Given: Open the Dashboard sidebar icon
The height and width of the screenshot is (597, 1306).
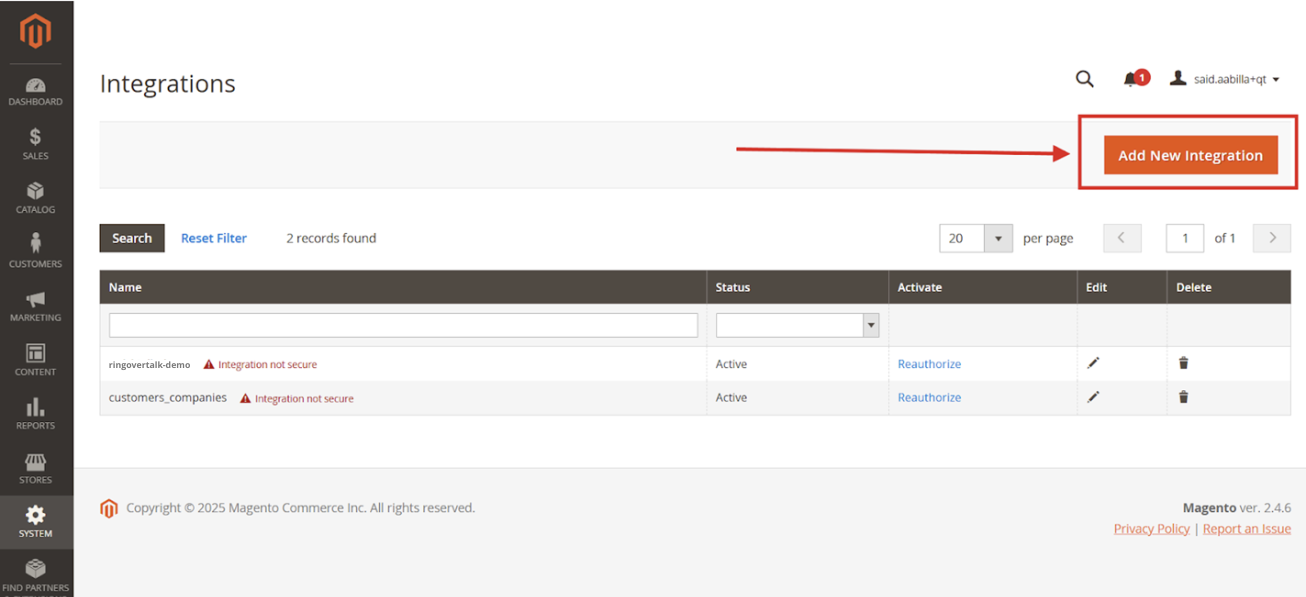Looking at the screenshot, I should click(x=36, y=91).
